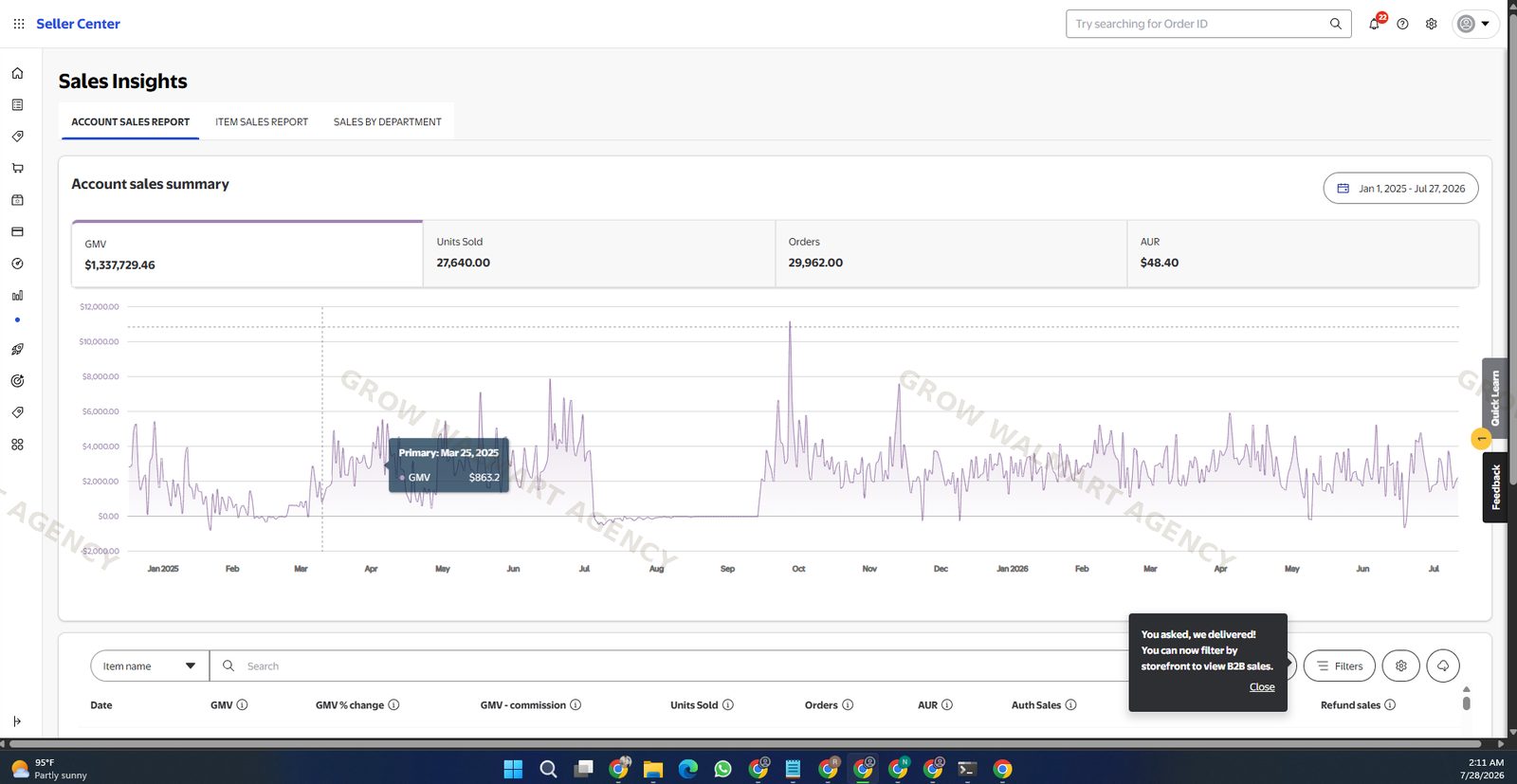
Task: Click info icon next to GMV % change
Action: (393, 705)
